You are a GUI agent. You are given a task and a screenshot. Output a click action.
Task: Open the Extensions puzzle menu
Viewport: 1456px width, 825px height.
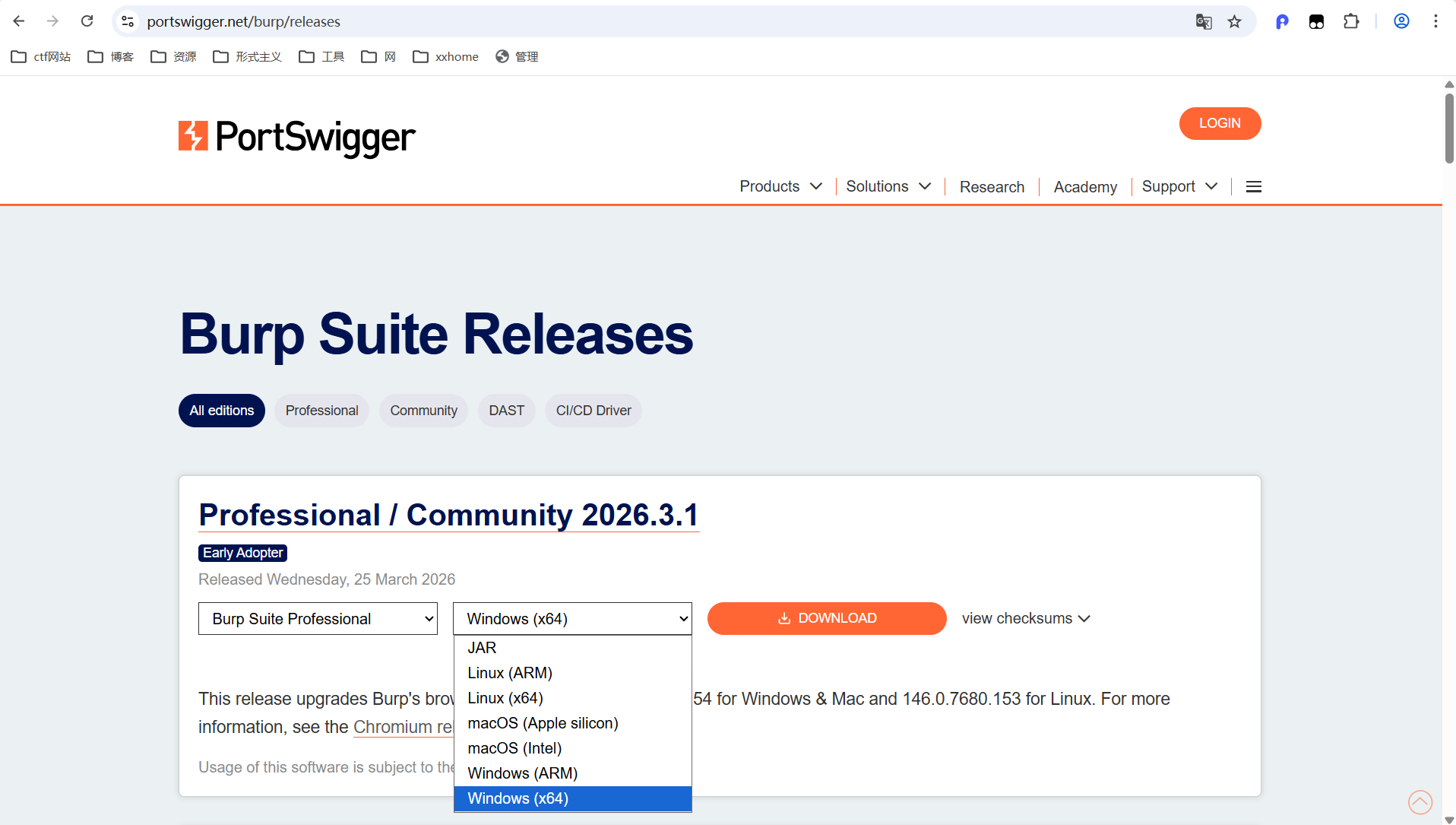[x=1351, y=21]
